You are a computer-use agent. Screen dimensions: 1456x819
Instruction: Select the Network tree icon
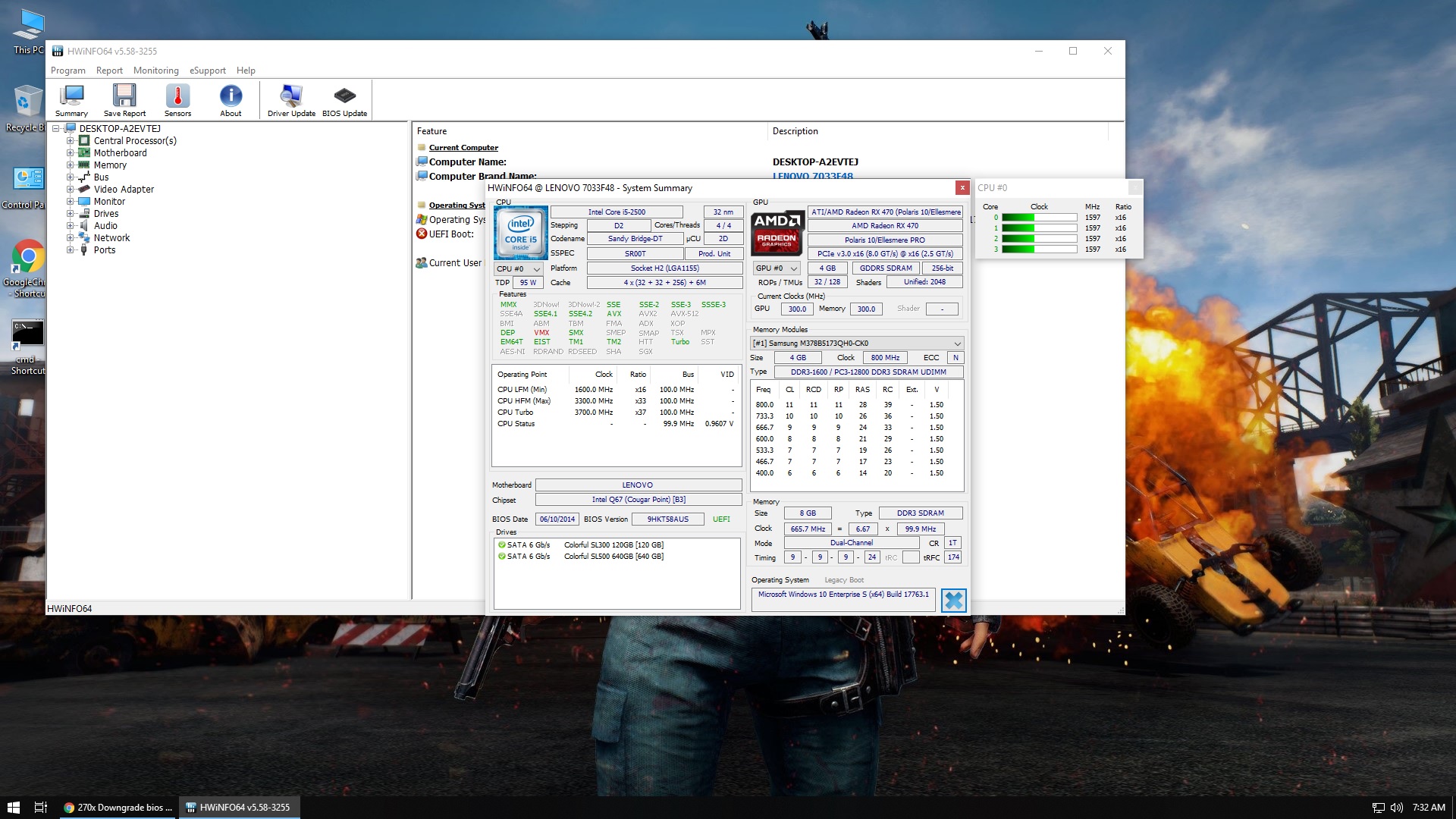click(84, 238)
